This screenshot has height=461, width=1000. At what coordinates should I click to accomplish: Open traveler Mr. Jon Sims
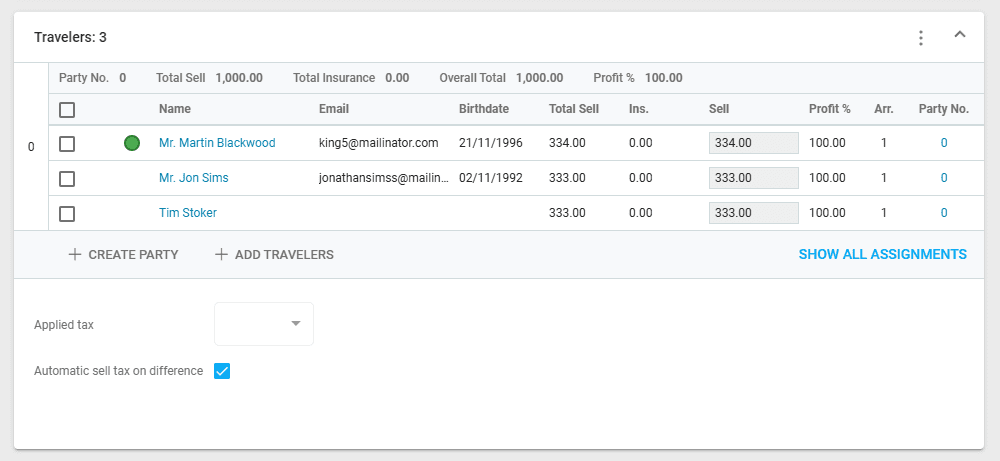(193, 178)
